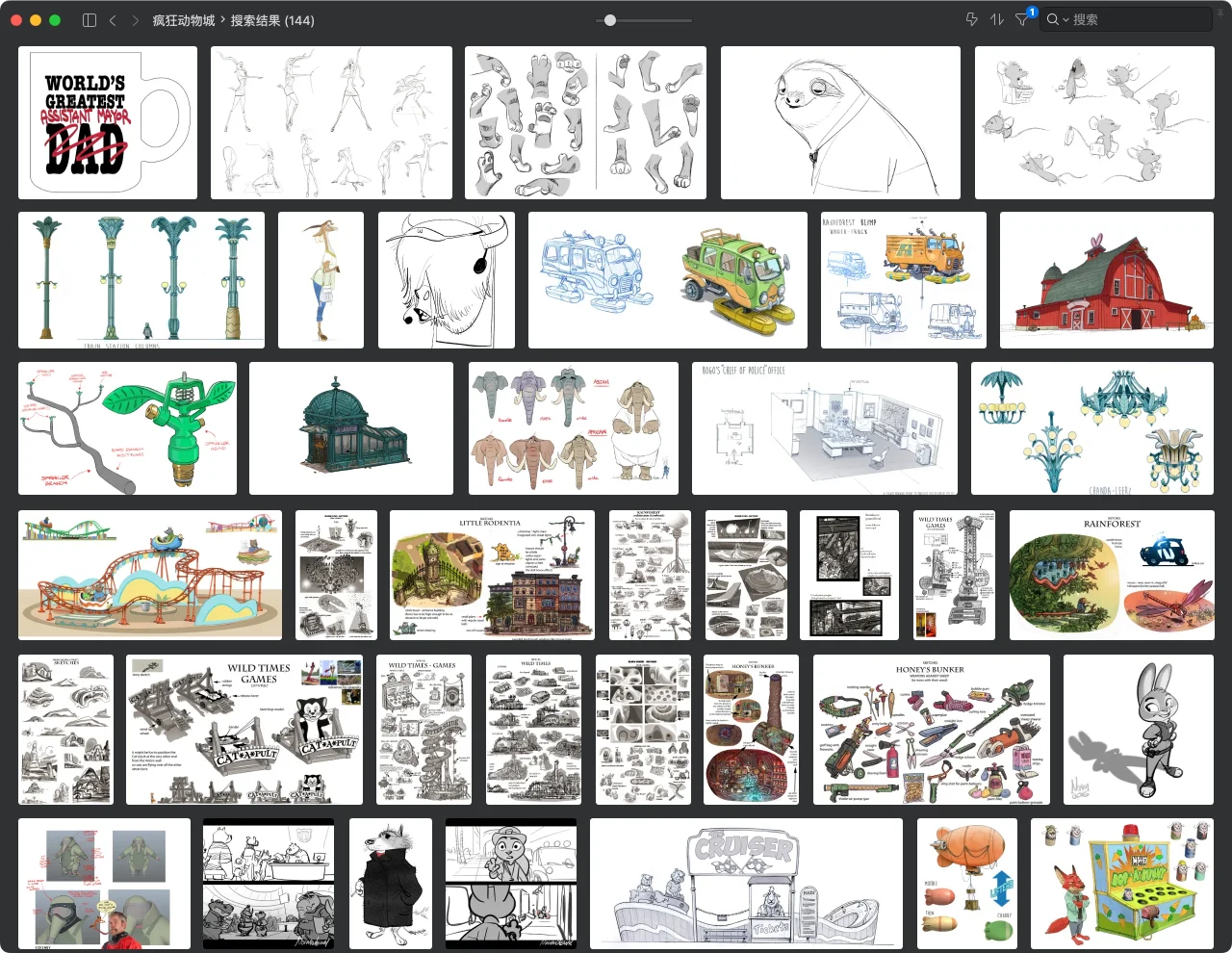Select the female figure pose sketches thumbnail

point(331,122)
